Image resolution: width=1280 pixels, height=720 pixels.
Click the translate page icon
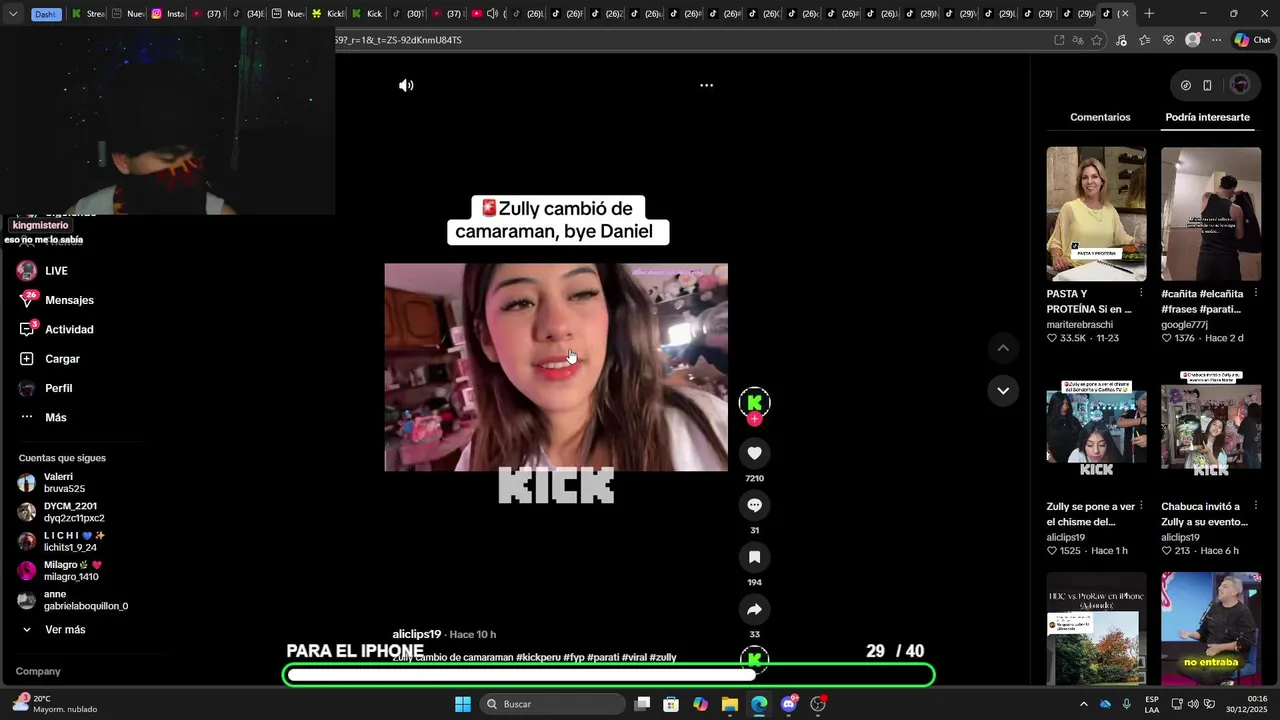point(1078,40)
